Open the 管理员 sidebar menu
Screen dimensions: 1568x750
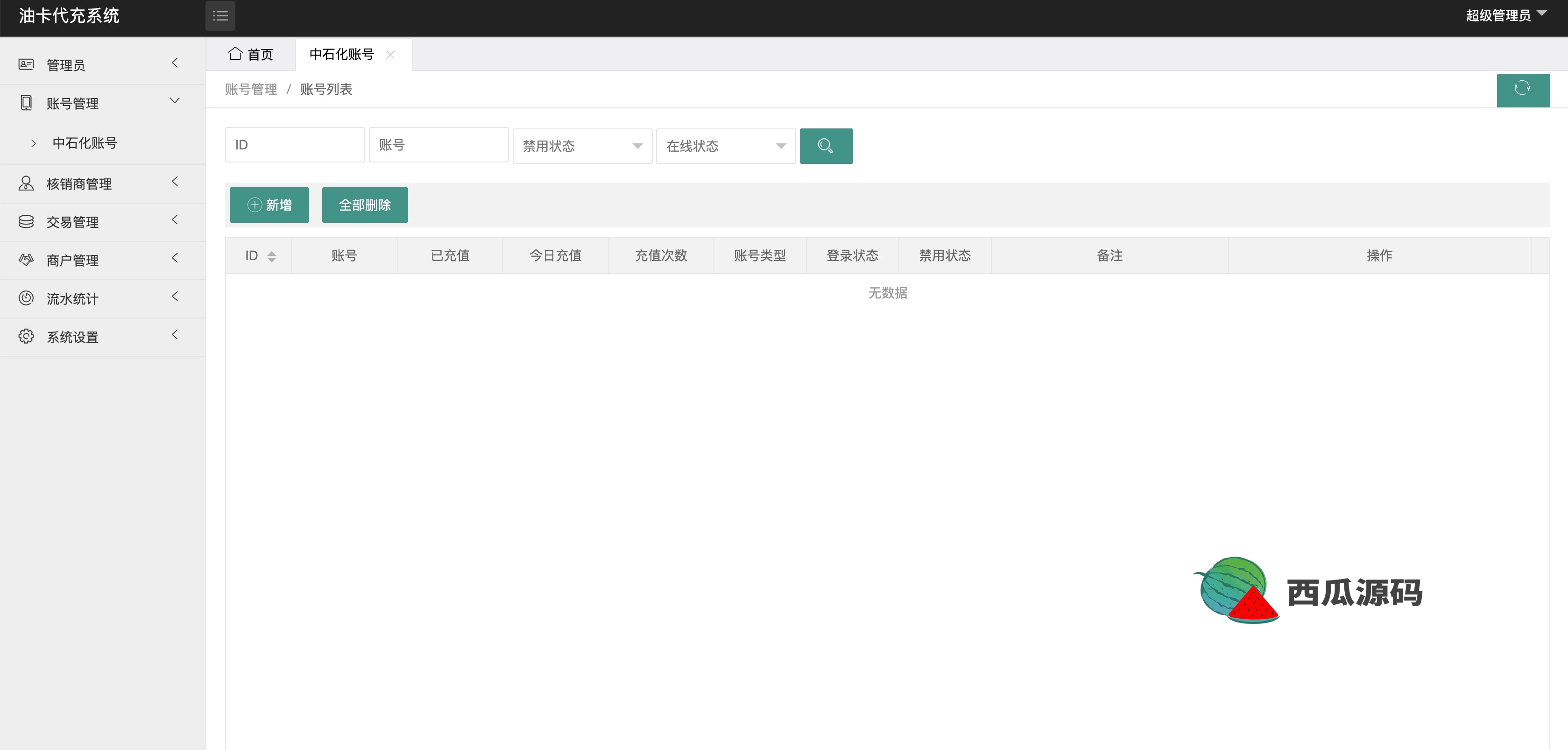[103, 64]
